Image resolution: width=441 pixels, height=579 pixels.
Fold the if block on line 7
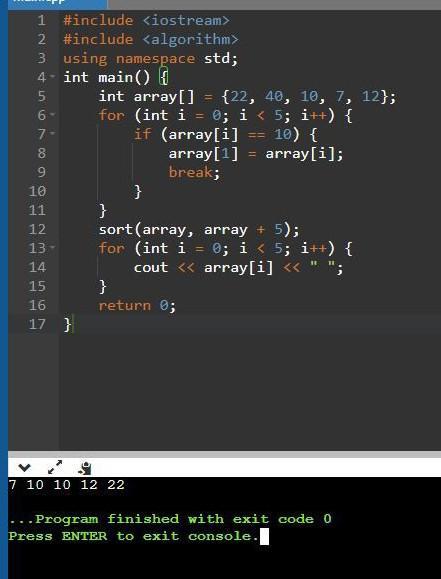53,133
